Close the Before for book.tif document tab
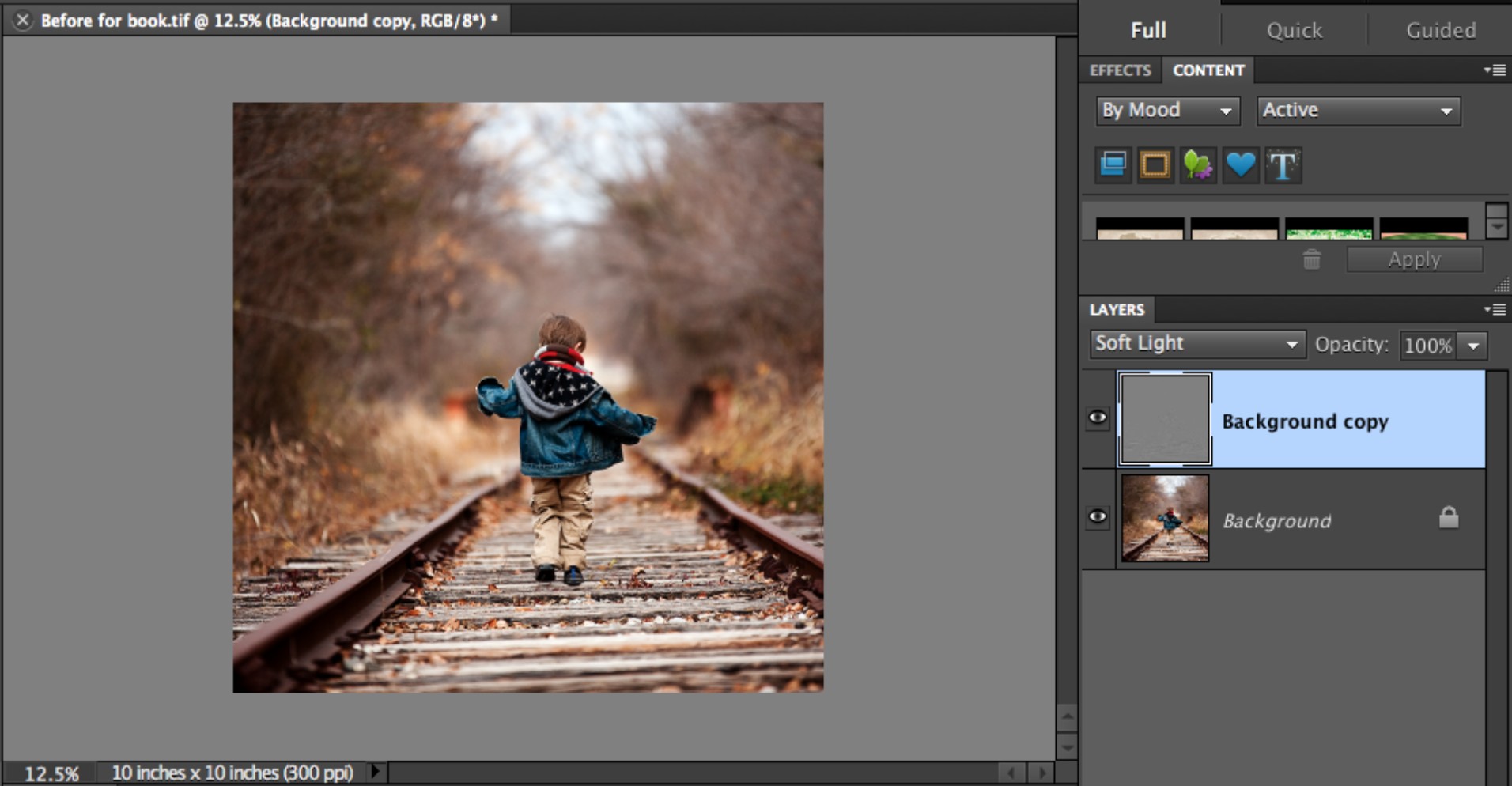 [22, 21]
